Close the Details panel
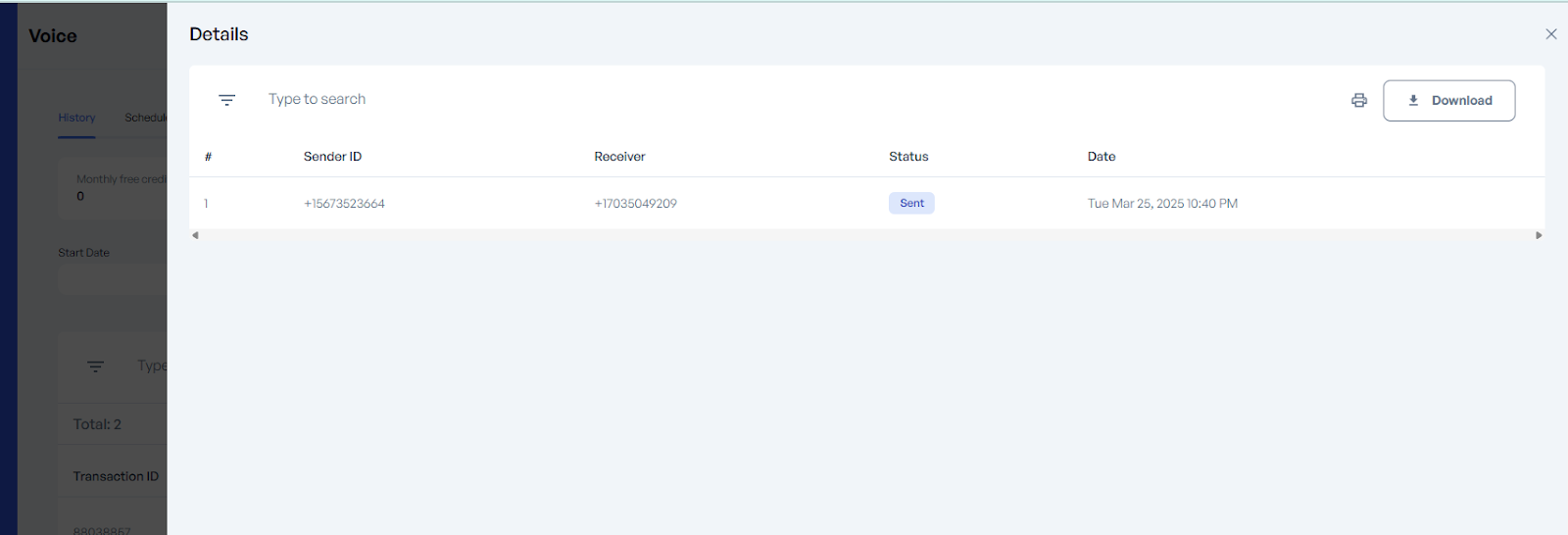Image resolution: width=1568 pixels, height=535 pixels. (x=1550, y=34)
